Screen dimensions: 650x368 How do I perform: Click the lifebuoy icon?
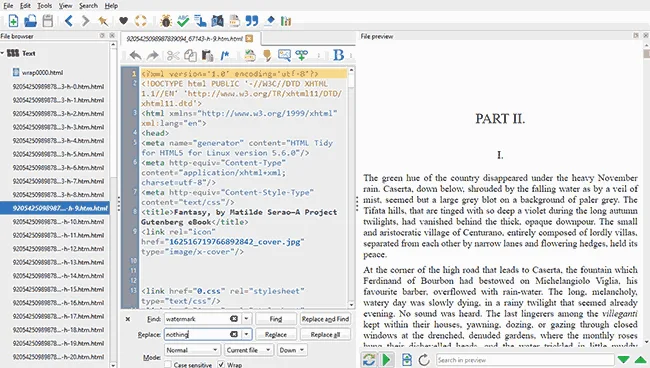(x=141, y=21)
